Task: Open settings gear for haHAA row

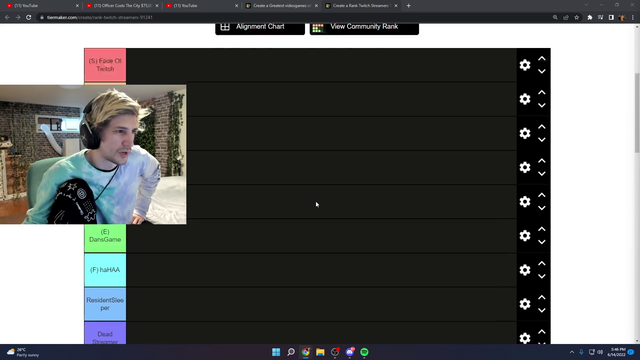Action: [525, 270]
